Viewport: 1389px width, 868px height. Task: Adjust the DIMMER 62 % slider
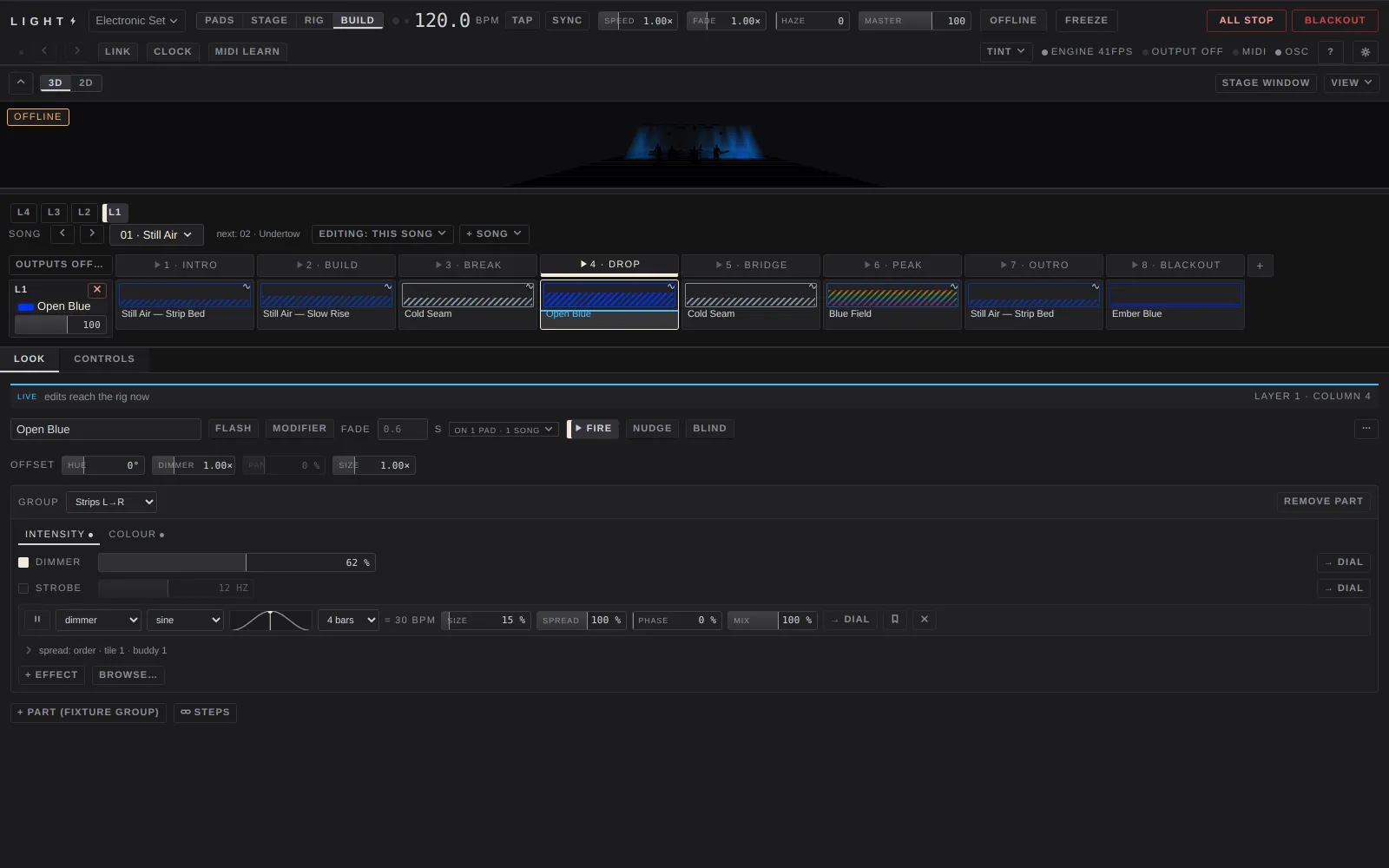tap(237, 562)
